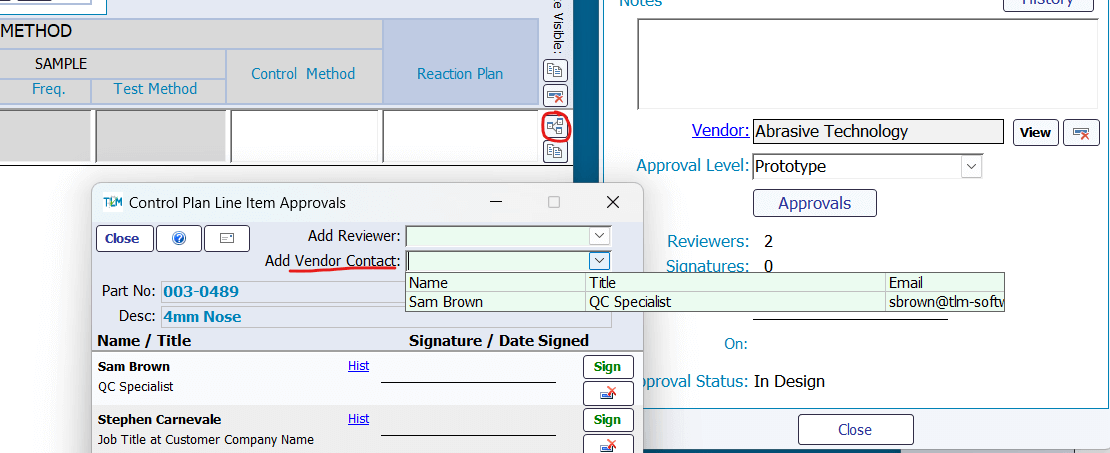
Task: Click the Sign button for Stephen Carnevale
Action: click(x=607, y=420)
